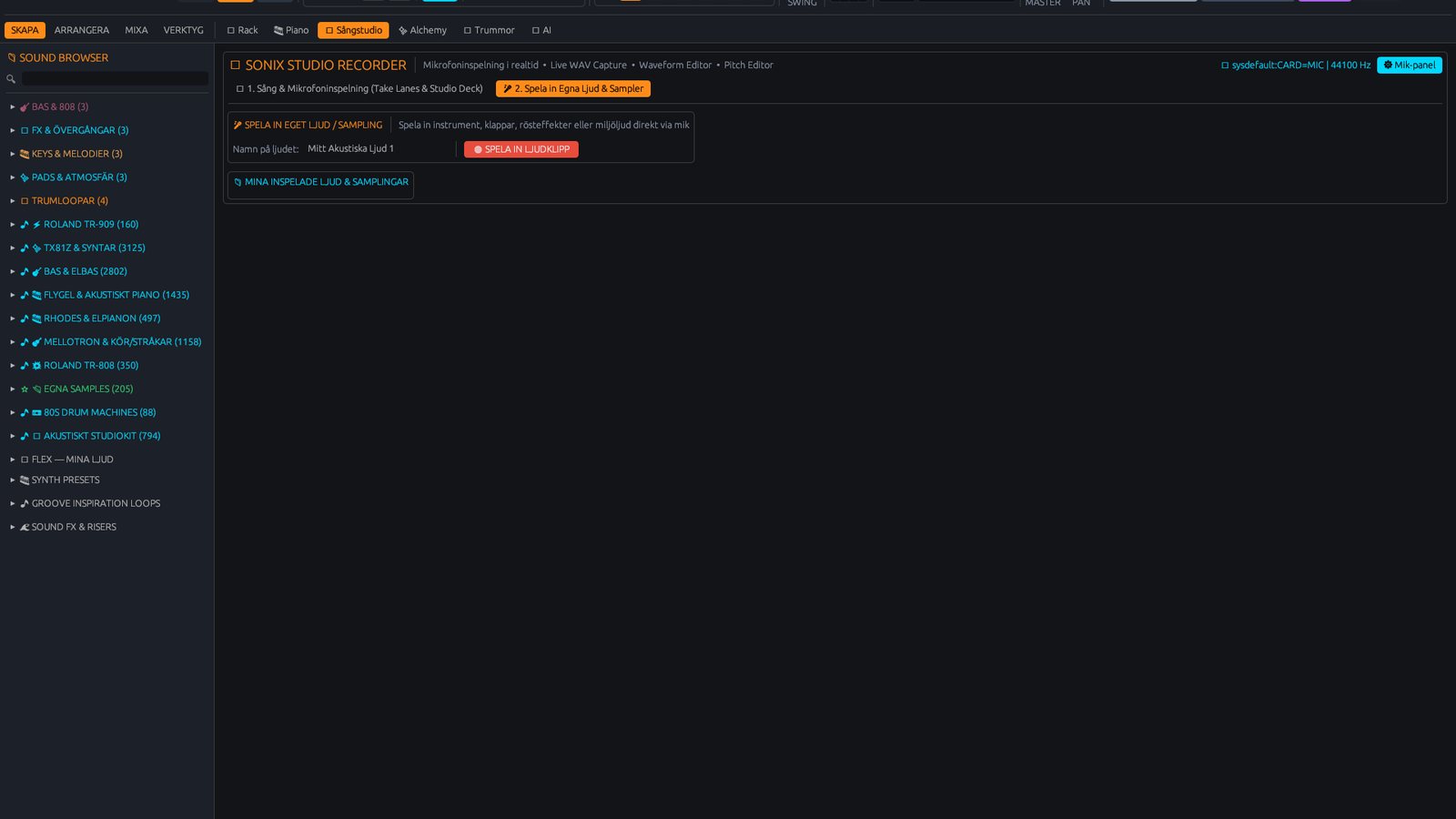Expand the TRUMLOOPAR folder
Image resolution: width=1456 pixels, height=819 pixels.
pyautogui.click(x=13, y=201)
